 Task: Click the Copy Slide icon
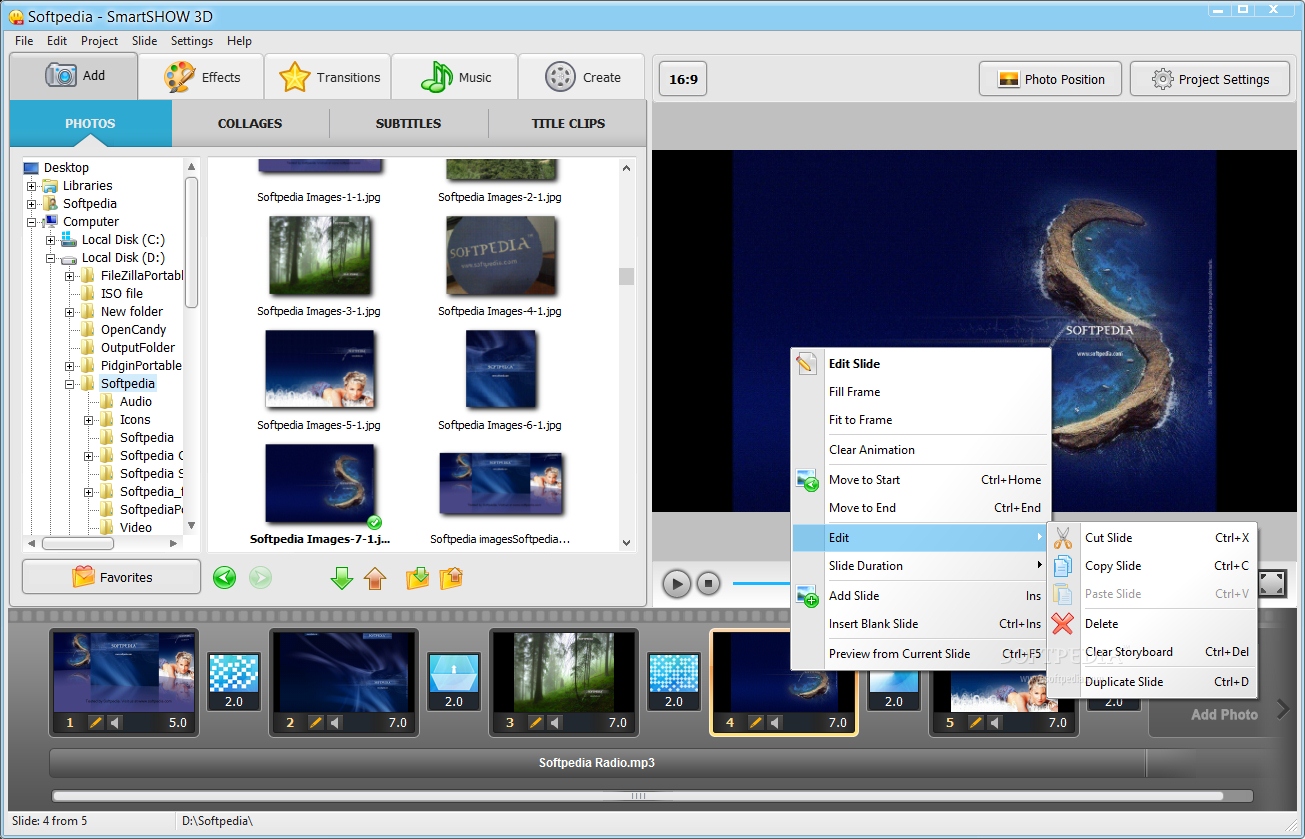point(1063,566)
